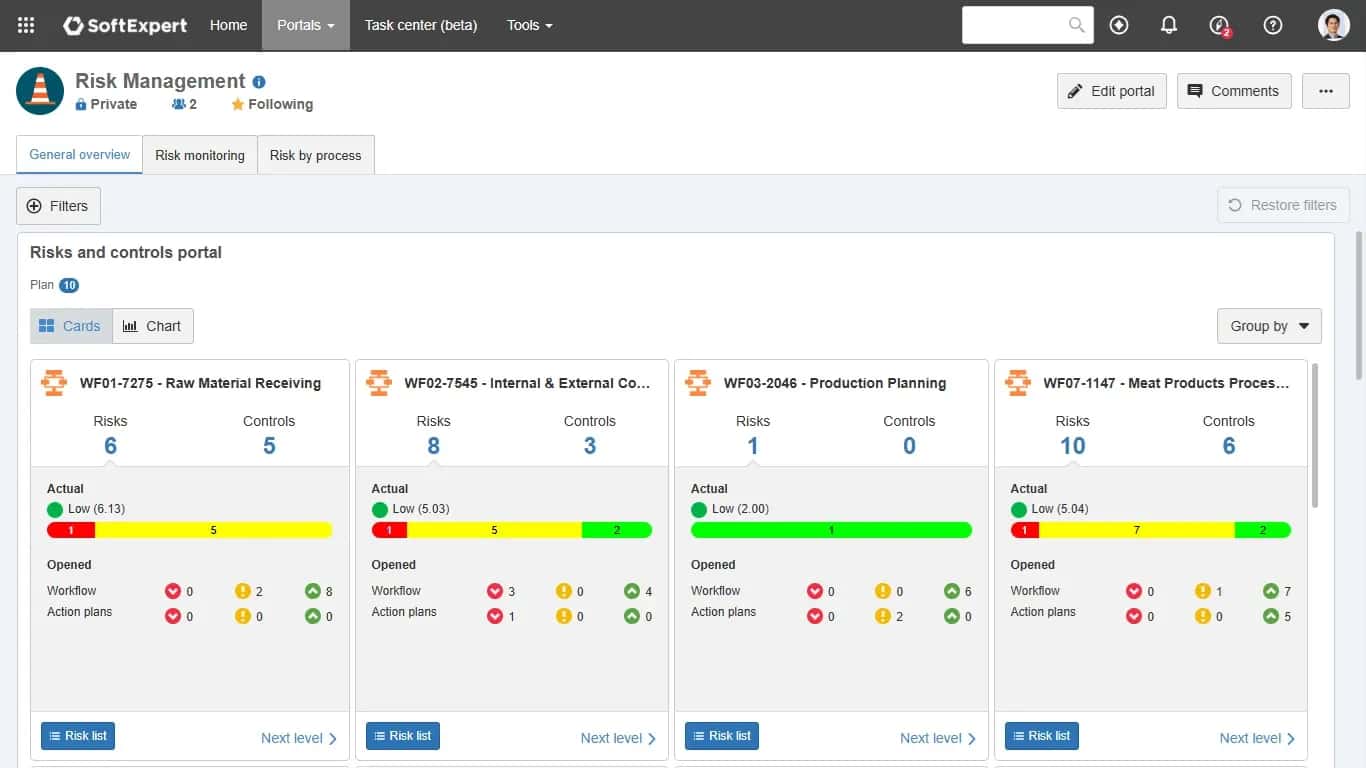The image size is (1366, 768).
Task: Open the Tools dropdown menu
Action: (x=529, y=25)
